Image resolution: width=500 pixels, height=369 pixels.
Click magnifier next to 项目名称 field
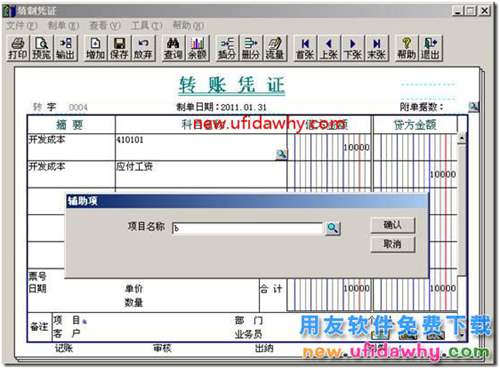coord(332,228)
